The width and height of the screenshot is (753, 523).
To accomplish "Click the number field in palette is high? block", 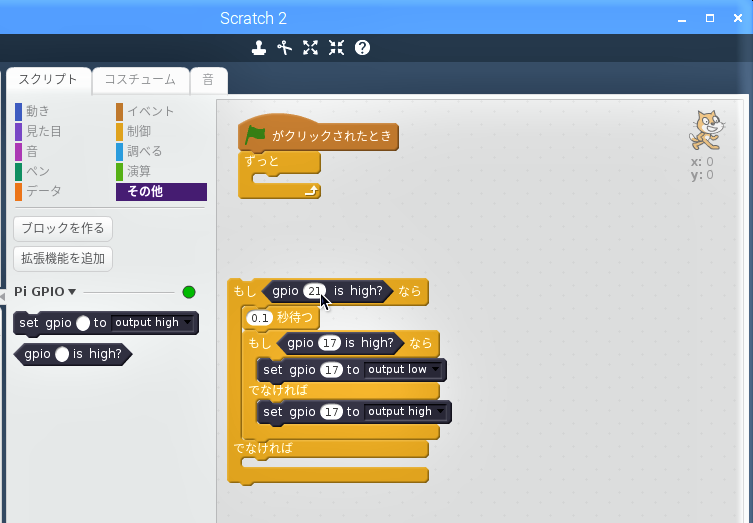I will [x=62, y=354].
